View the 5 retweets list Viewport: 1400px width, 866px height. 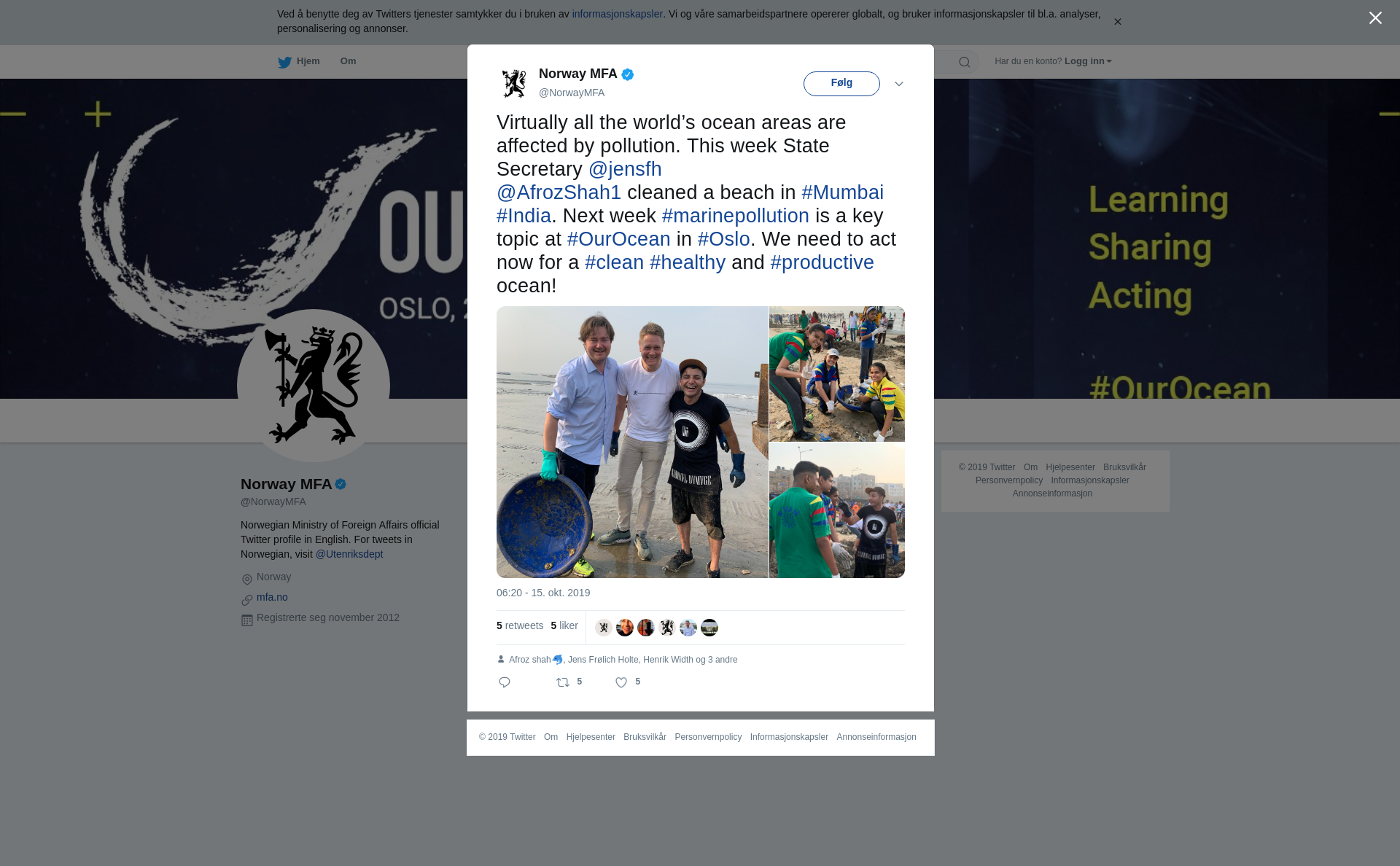(520, 625)
